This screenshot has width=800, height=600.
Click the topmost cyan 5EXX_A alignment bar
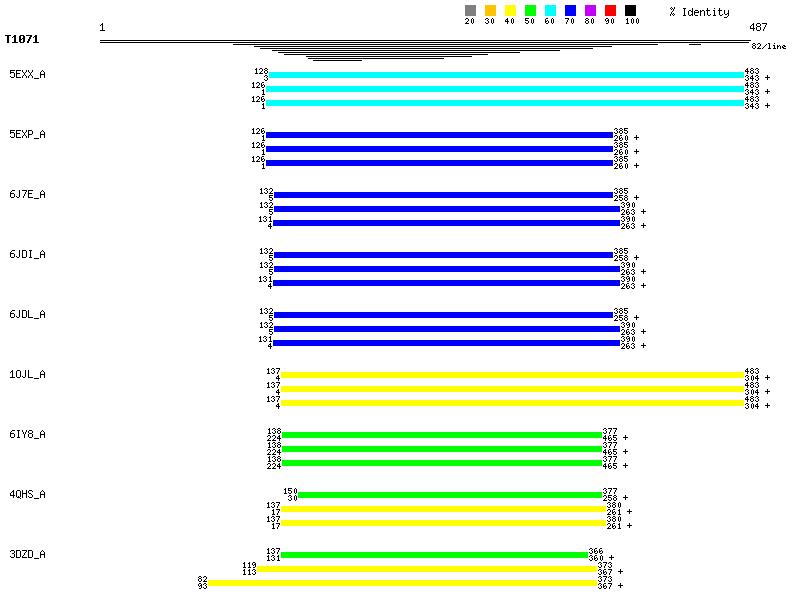506,75
